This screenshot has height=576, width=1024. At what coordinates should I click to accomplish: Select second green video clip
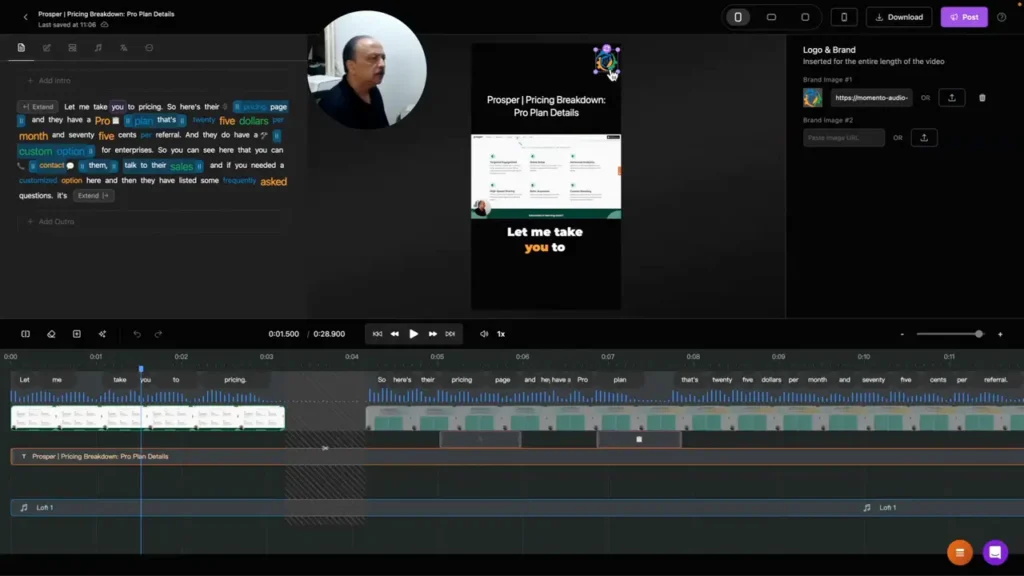click(x=695, y=418)
